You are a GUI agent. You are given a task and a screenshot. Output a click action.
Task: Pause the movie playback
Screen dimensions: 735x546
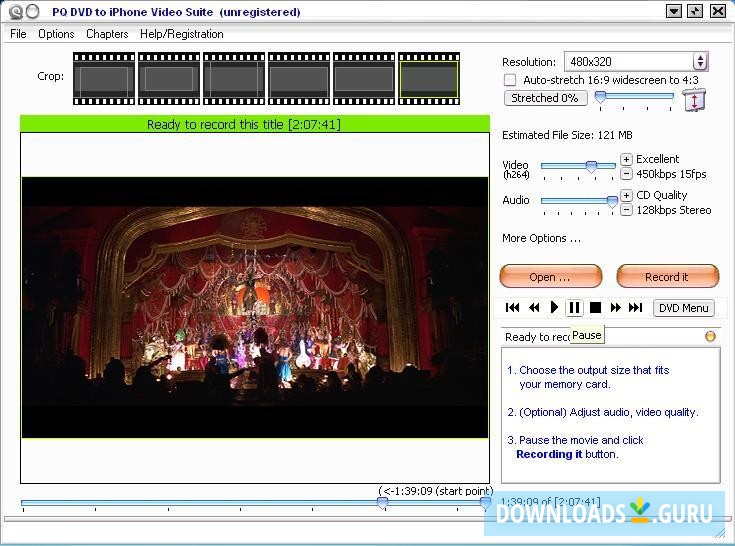pyautogui.click(x=574, y=308)
